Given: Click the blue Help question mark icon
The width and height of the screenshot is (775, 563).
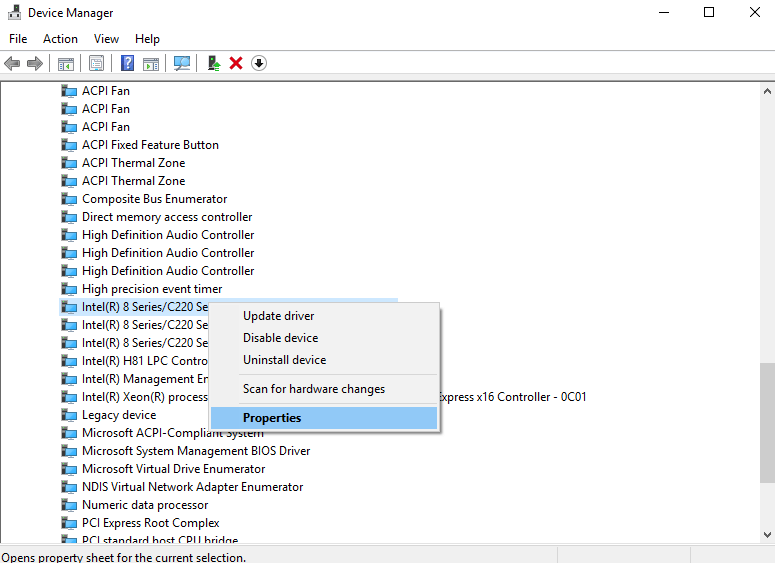Looking at the screenshot, I should [x=127, y=63].
